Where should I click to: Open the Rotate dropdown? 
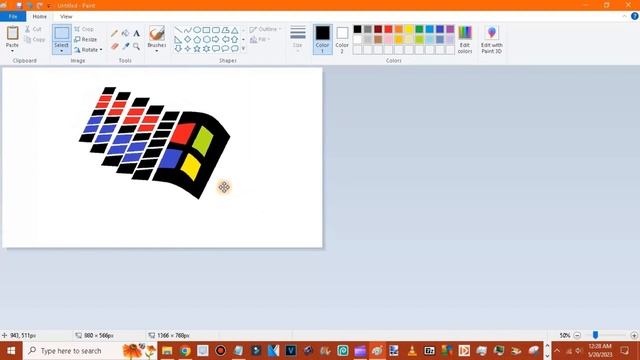pos(88,50)
